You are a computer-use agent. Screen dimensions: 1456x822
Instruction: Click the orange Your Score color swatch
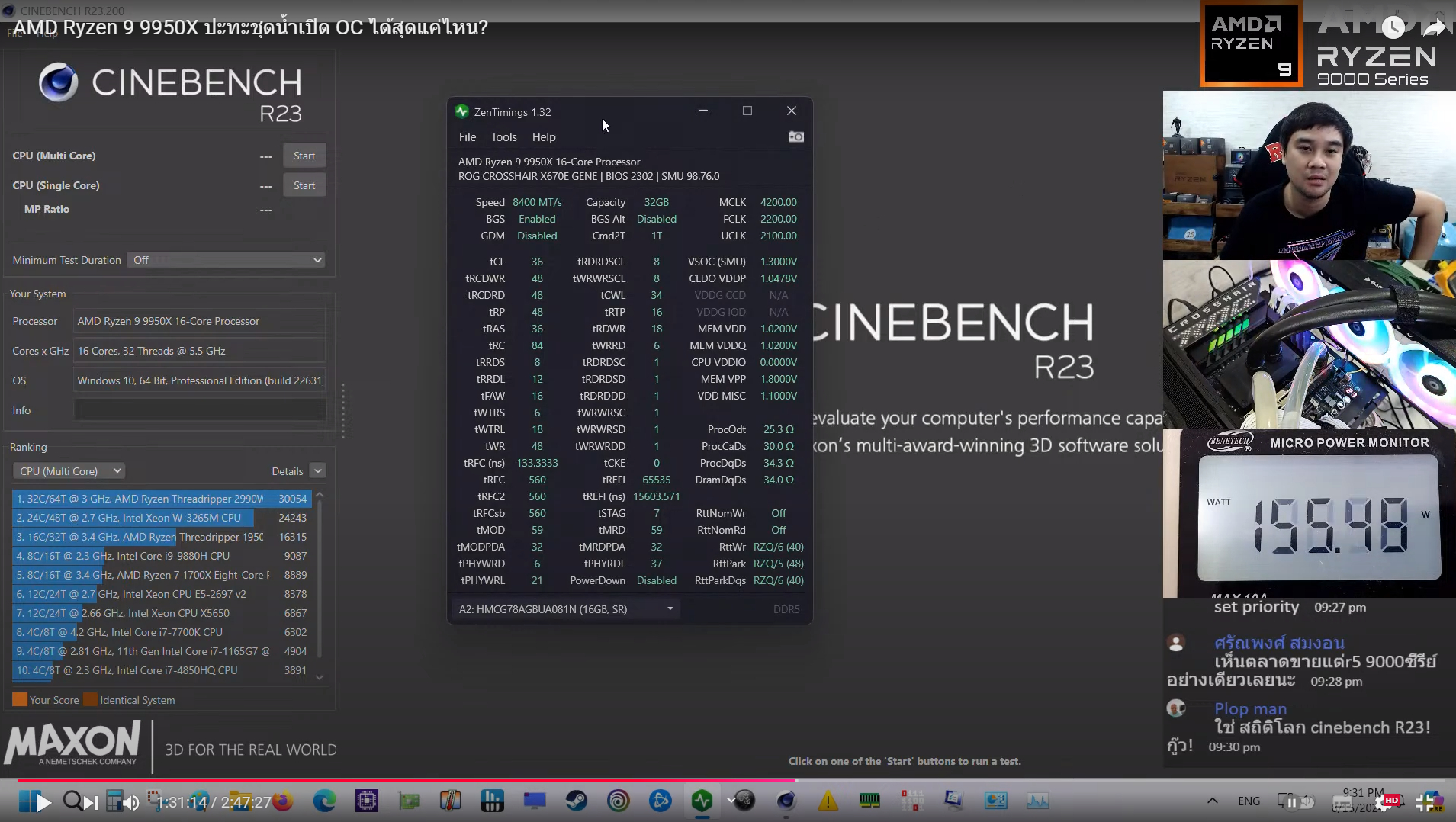coord(20,699)
